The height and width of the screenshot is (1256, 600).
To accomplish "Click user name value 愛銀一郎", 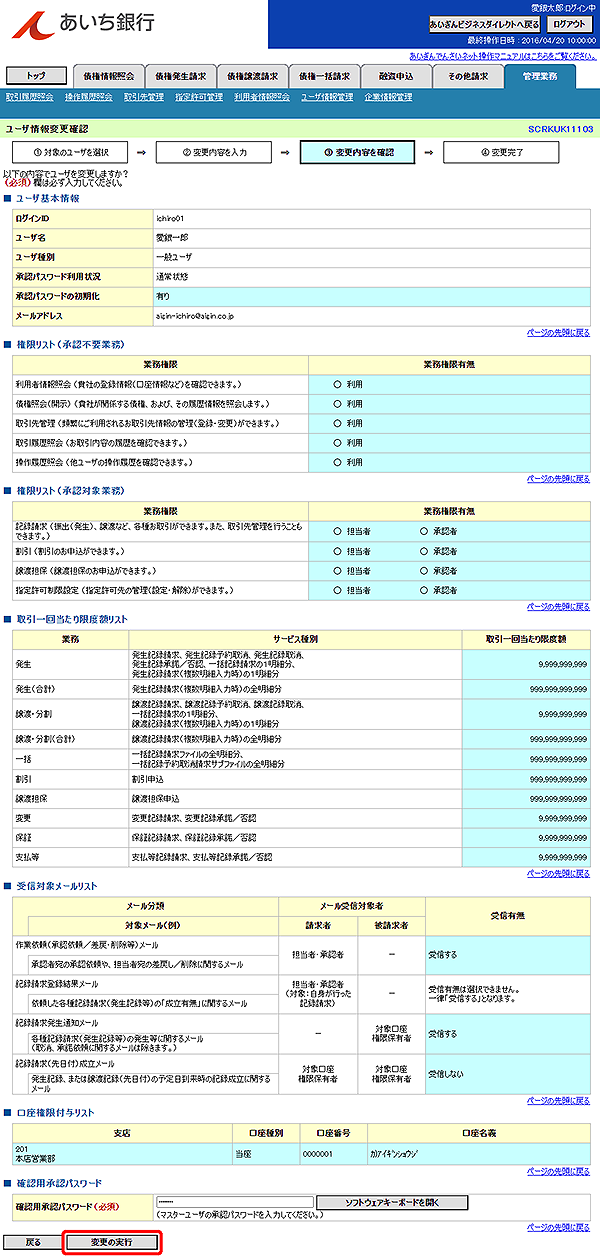I will 173,237.
